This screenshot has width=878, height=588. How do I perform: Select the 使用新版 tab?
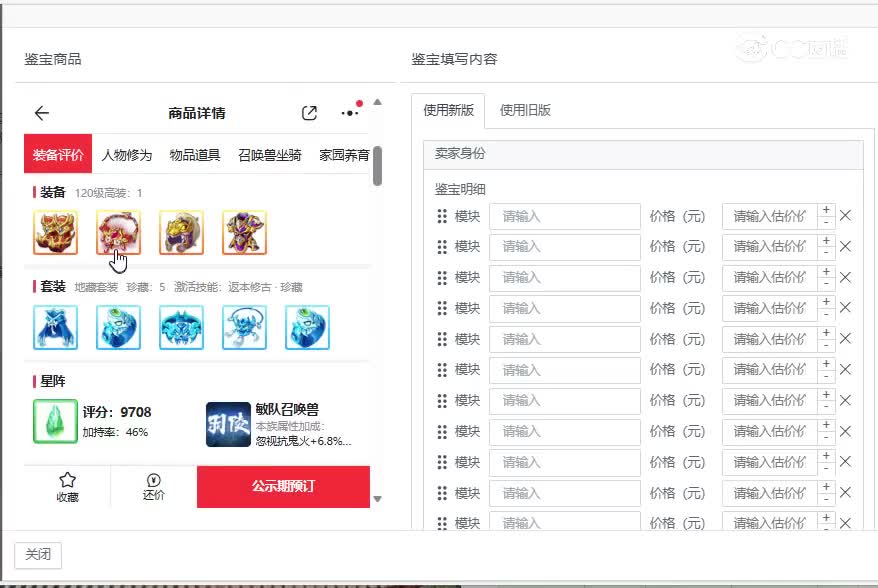pos(449,110)
